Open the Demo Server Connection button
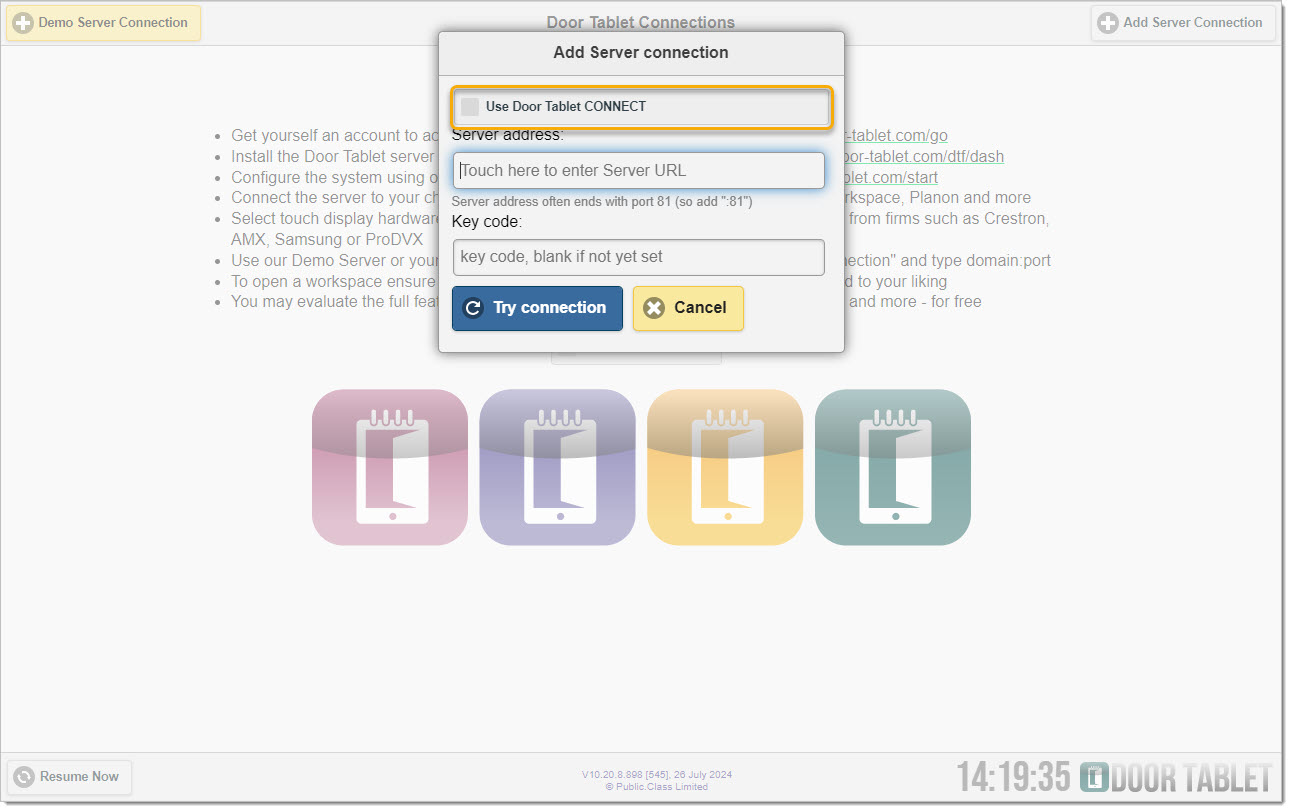The height and width of the screenshot is (810, 1290). coord(103,23)
